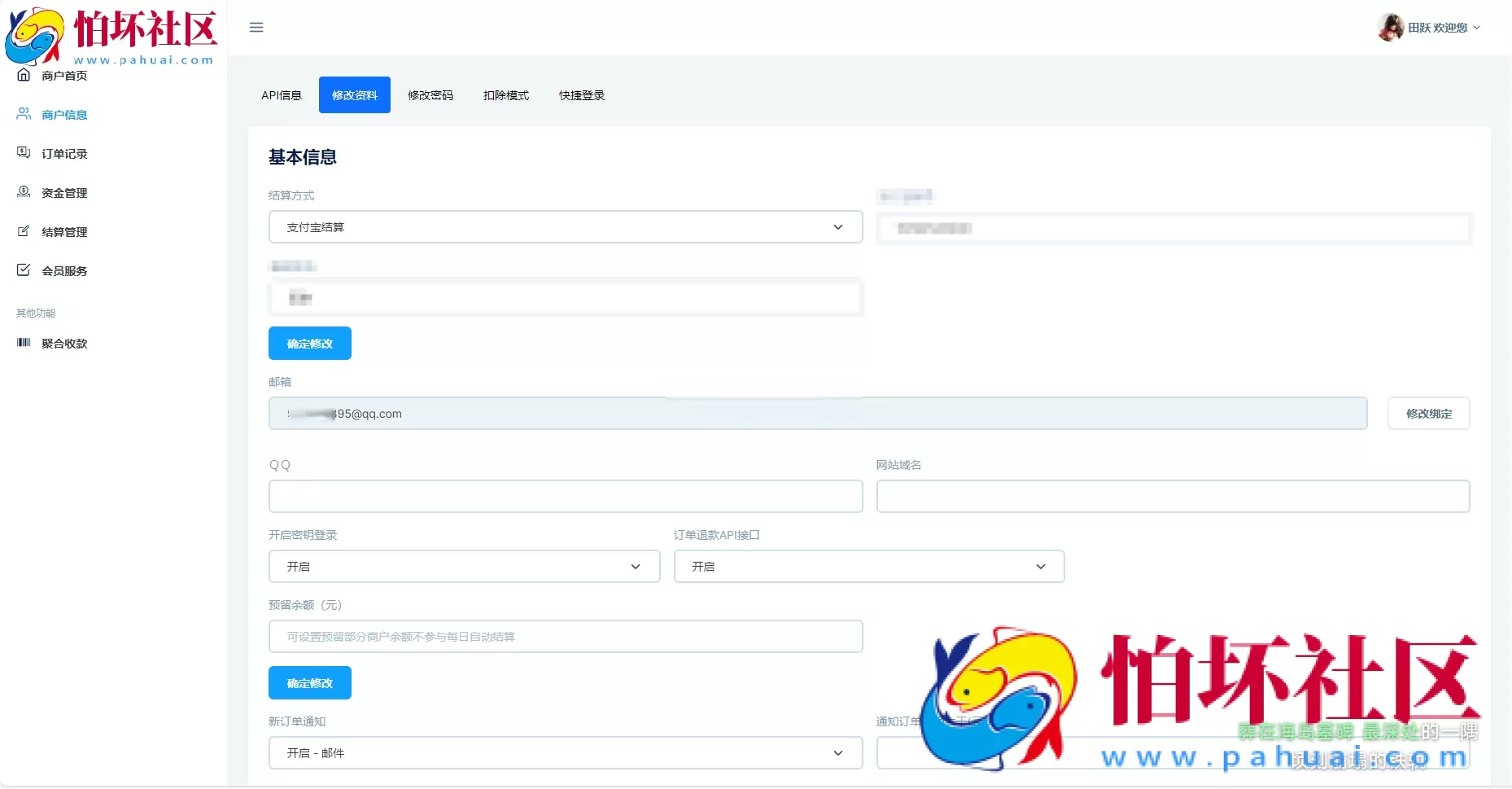
Task: Click the home icon for 商户首页
Action: coord(24,75)
